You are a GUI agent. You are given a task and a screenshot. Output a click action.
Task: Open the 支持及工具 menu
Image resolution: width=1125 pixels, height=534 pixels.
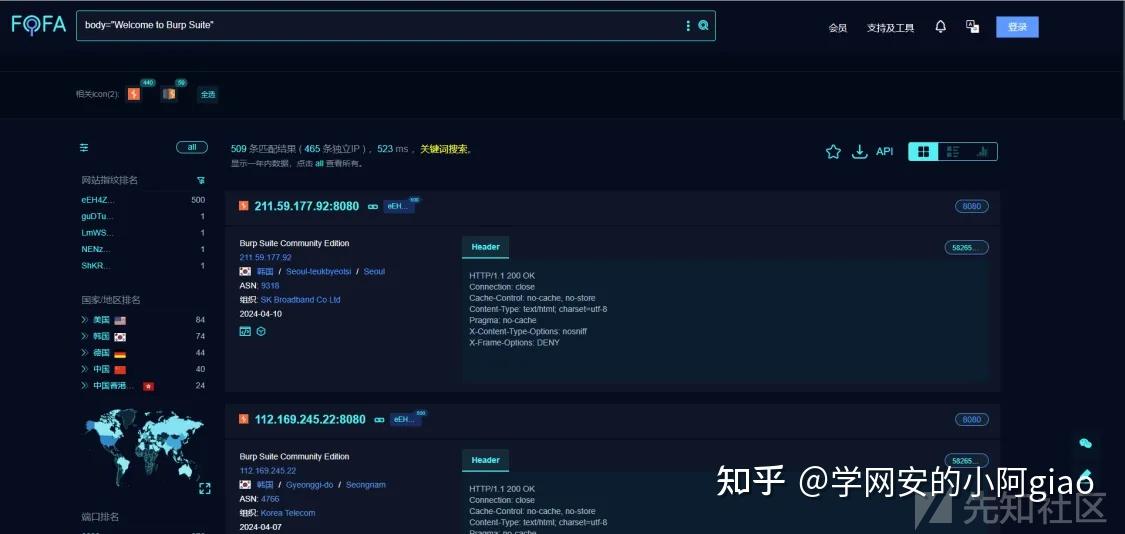(890, 28)
